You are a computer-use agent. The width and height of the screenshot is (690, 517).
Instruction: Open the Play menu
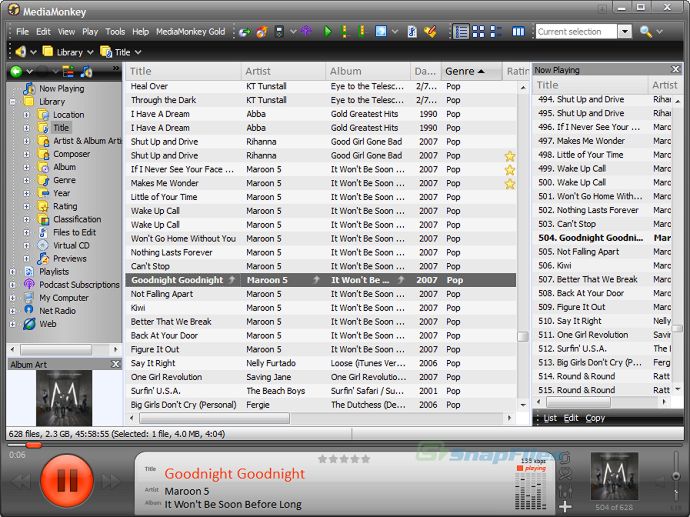[90, 32]
